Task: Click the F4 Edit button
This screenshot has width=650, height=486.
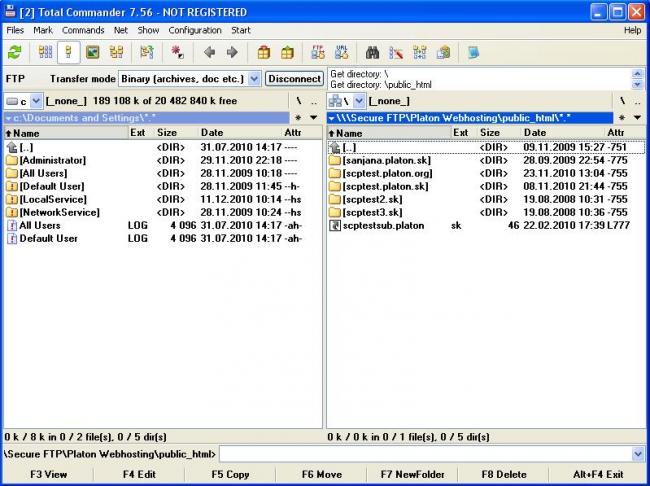Action: [x=139, y=474]
